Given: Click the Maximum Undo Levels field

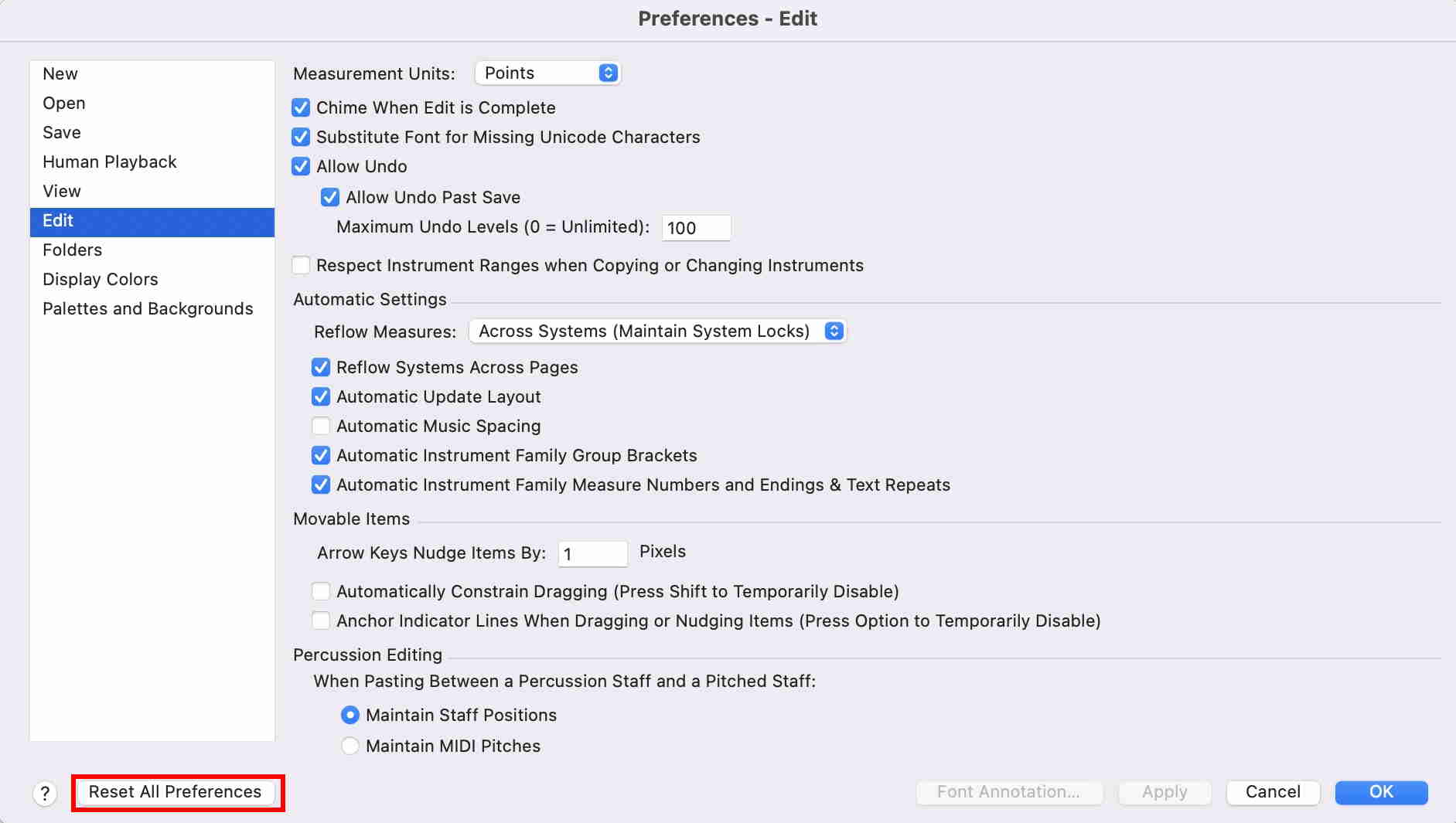Looking at the screenshot, I should point(696,228).
